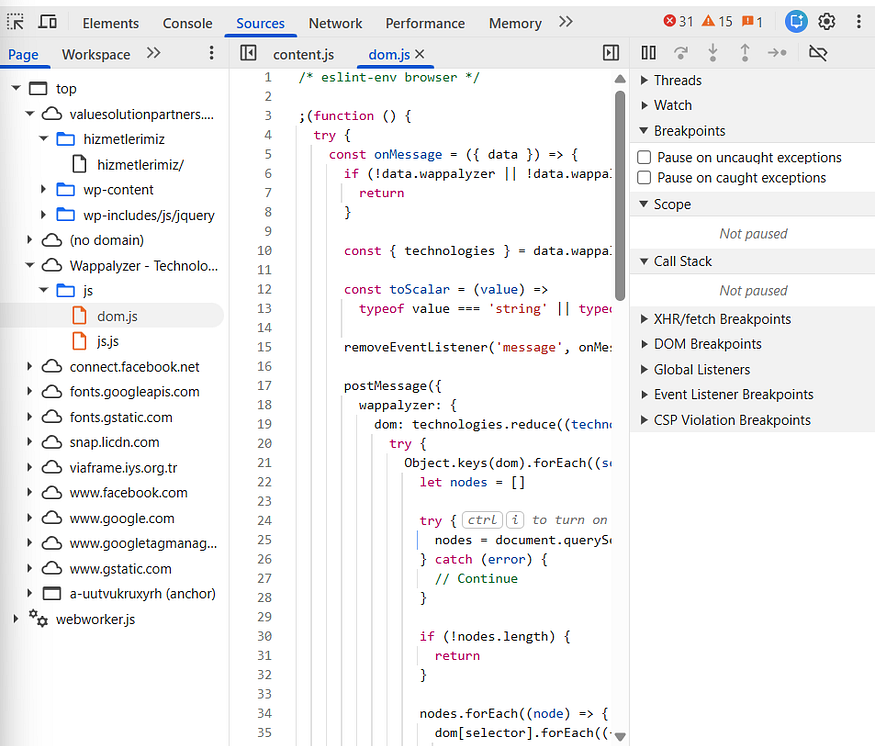The height and width of the screenshot is (746, 875).
Task: Open DevTools settings gear
Action: click(826, 22)
